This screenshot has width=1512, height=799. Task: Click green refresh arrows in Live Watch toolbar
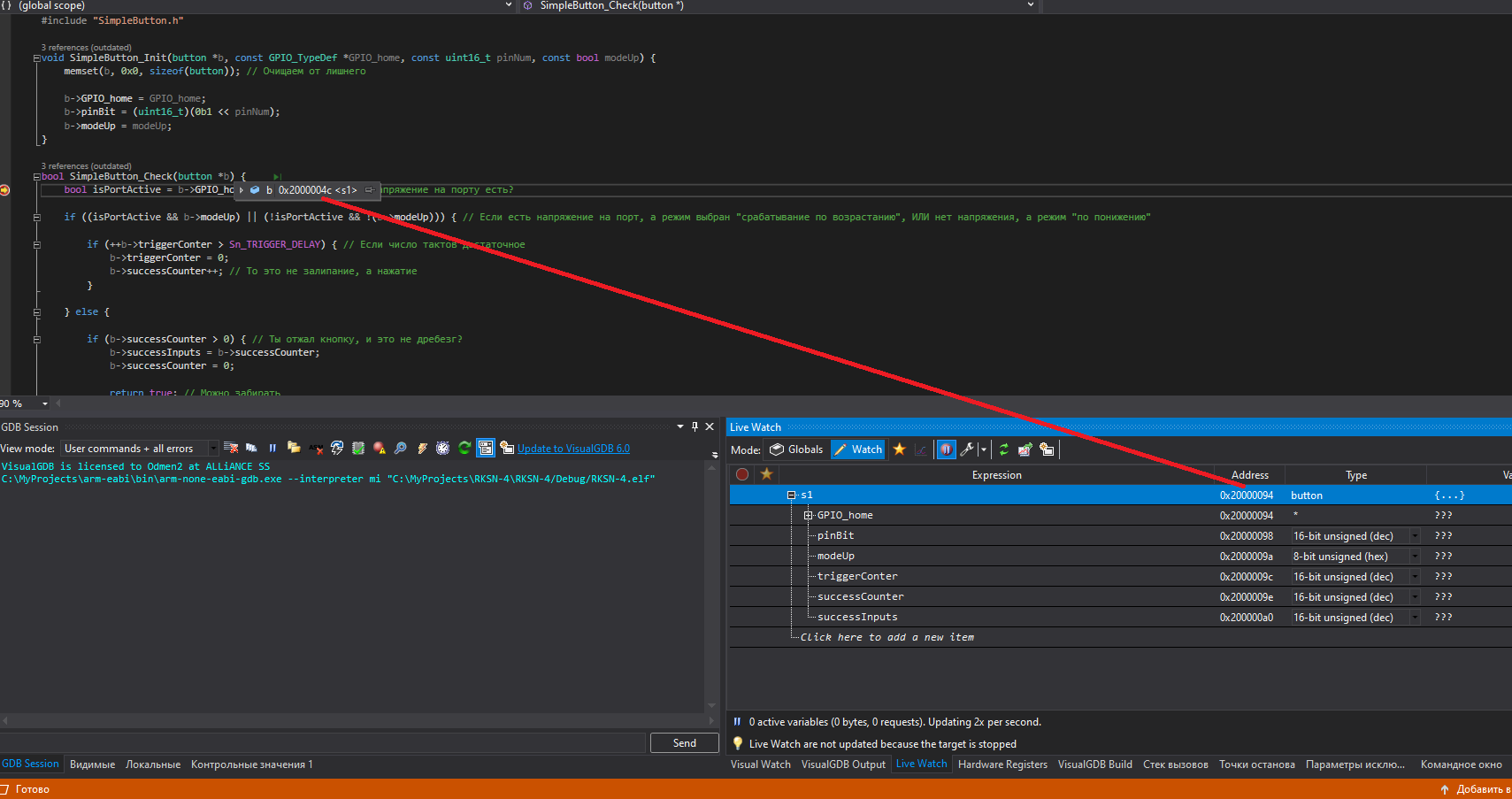click(1003, 449)
